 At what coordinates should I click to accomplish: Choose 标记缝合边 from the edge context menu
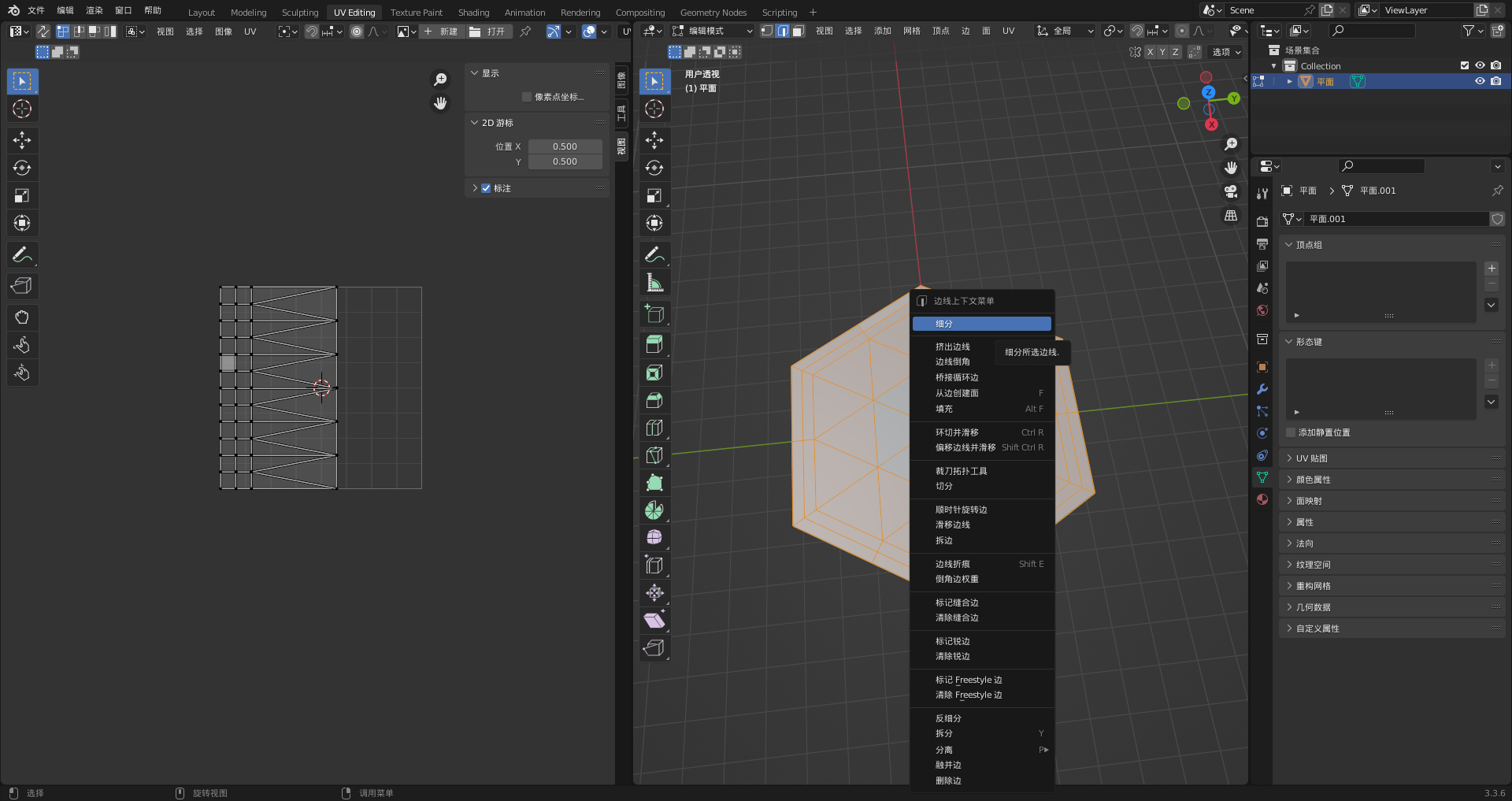981,603
